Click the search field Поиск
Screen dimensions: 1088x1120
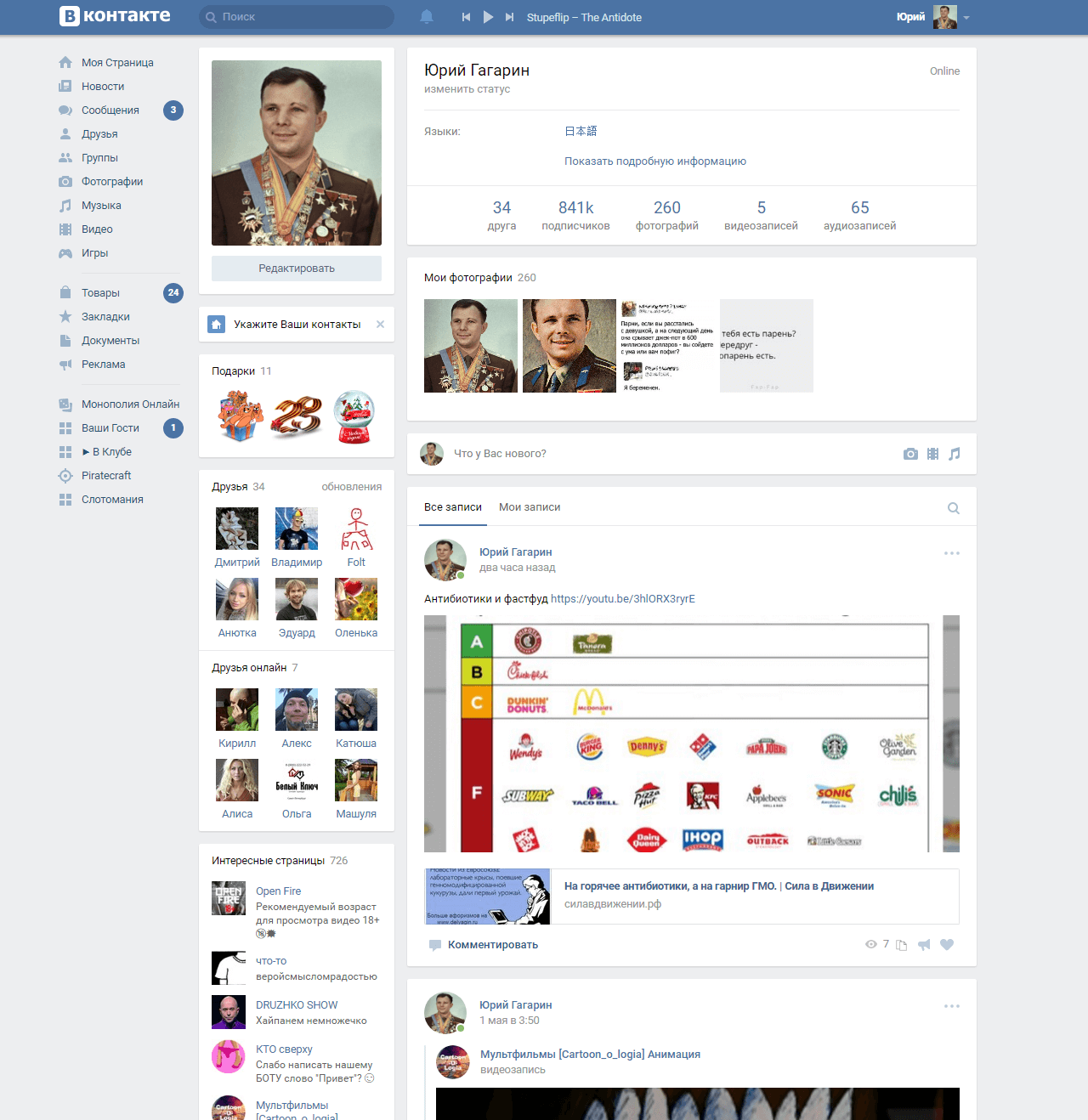tap(297, 17)
